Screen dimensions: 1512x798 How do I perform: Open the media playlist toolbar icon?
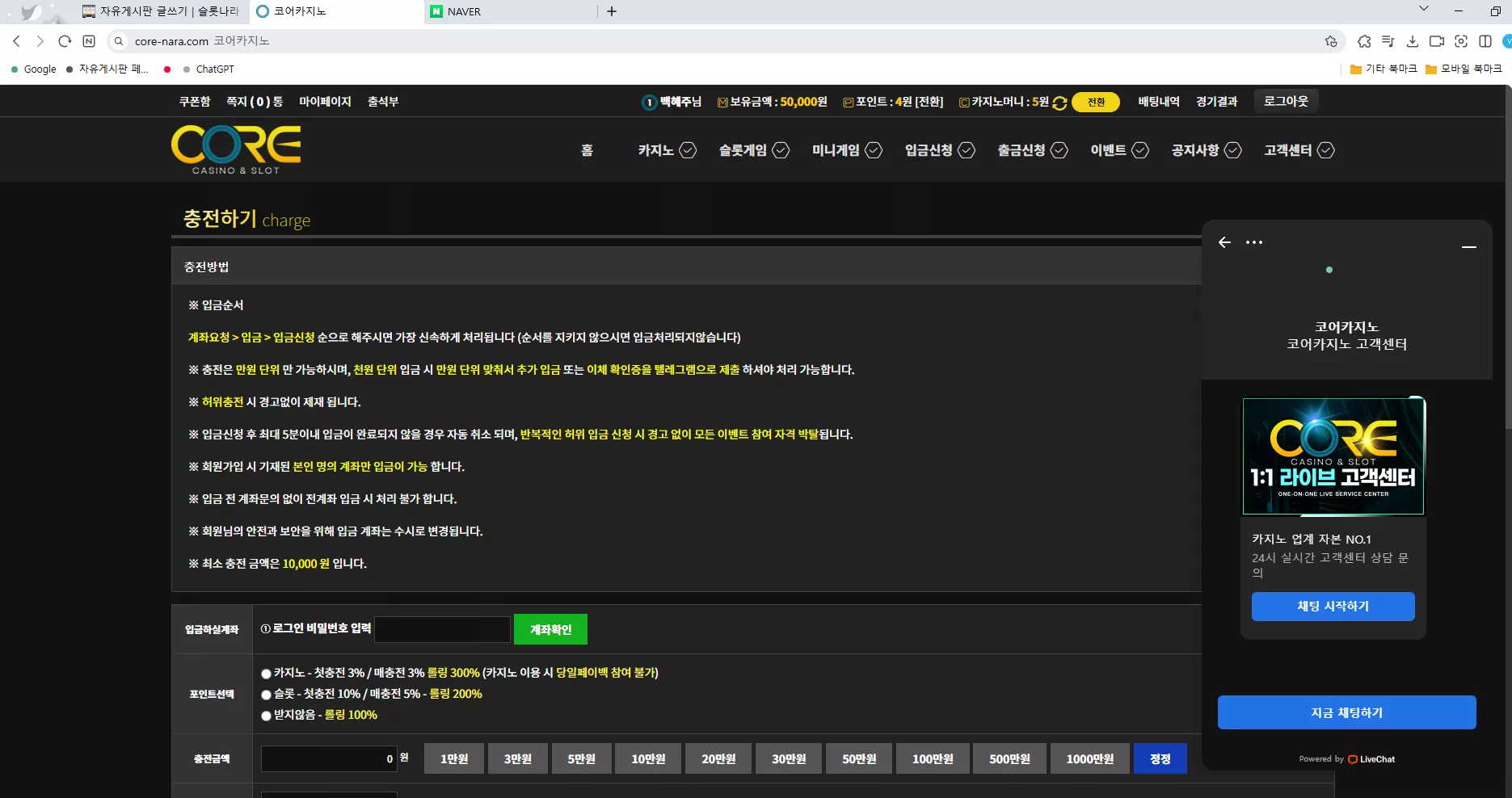tap(1388, 41)
